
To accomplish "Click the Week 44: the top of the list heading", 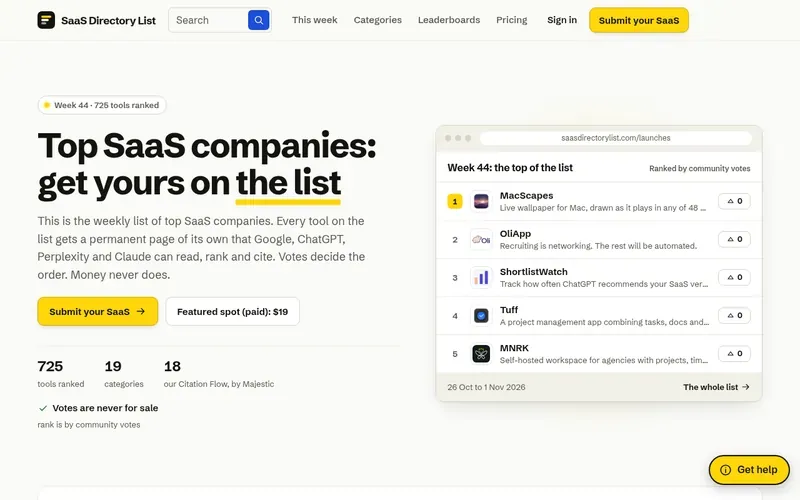I will pos(510,168).
